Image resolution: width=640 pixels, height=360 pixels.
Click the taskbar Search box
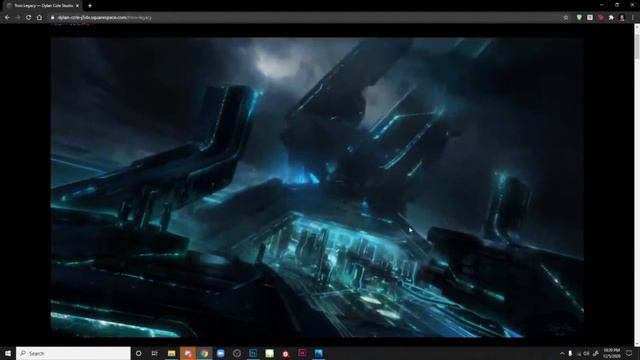click(x=73, y=353)
